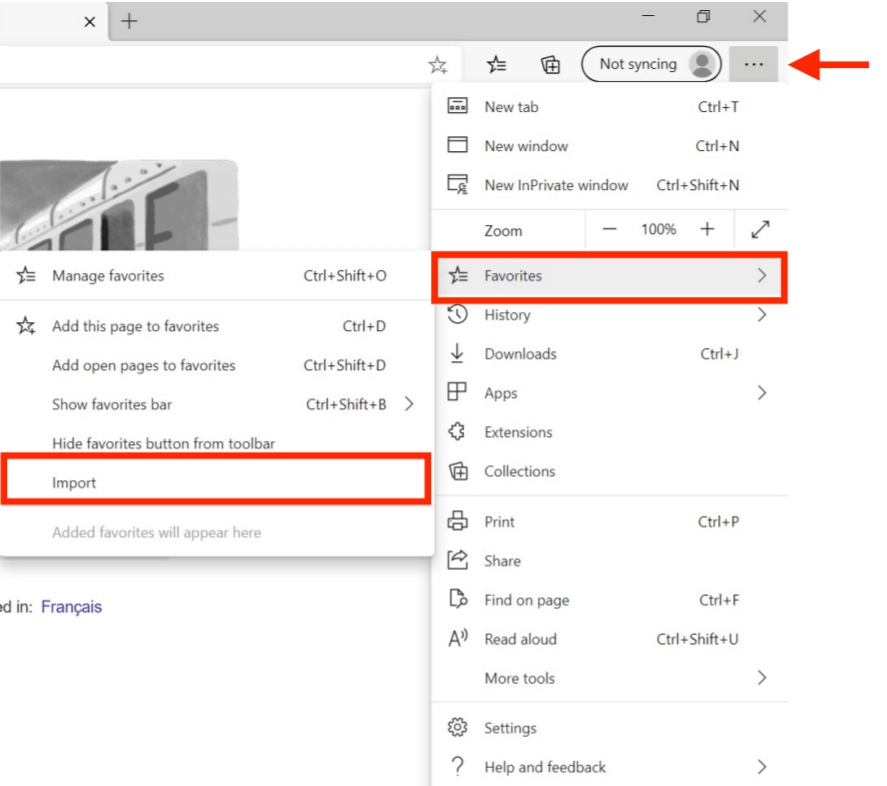Click the add-to-favorites star in address bar
Image resolution: width=887 pixels, height=786 pixels.
click(437, 65)
